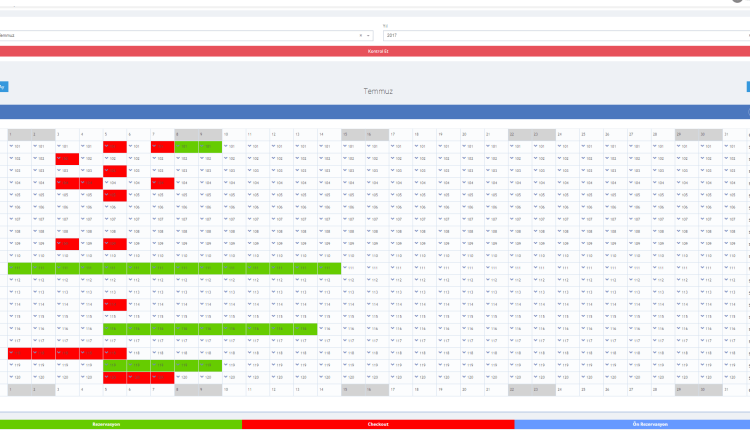This screenshot has height=430, width=750.
Task: Open green reserved room 101 on day 8
Action: pyautogui.click(x=186, y=147)
